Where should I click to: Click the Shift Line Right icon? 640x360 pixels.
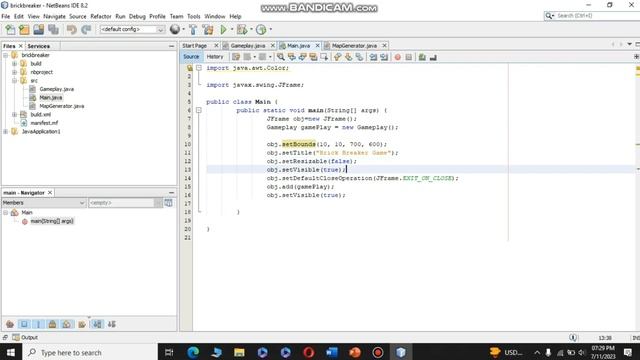click(384, 57)
